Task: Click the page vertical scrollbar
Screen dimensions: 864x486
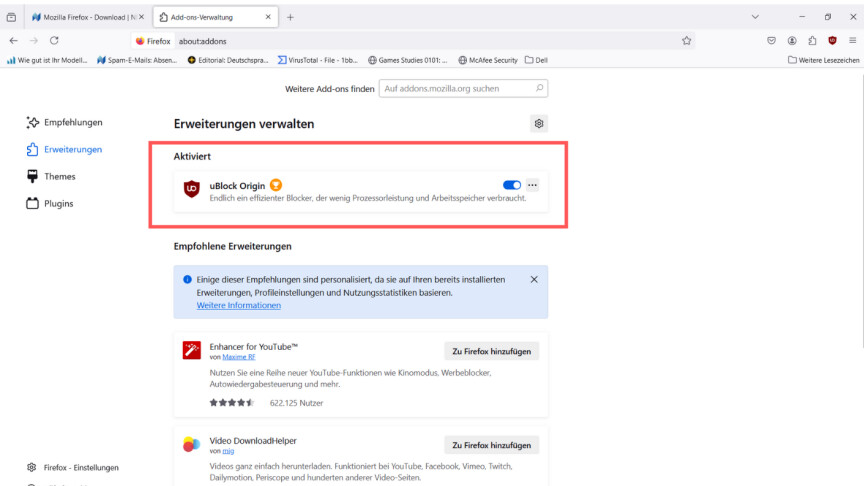Action: tap(862, 212)
